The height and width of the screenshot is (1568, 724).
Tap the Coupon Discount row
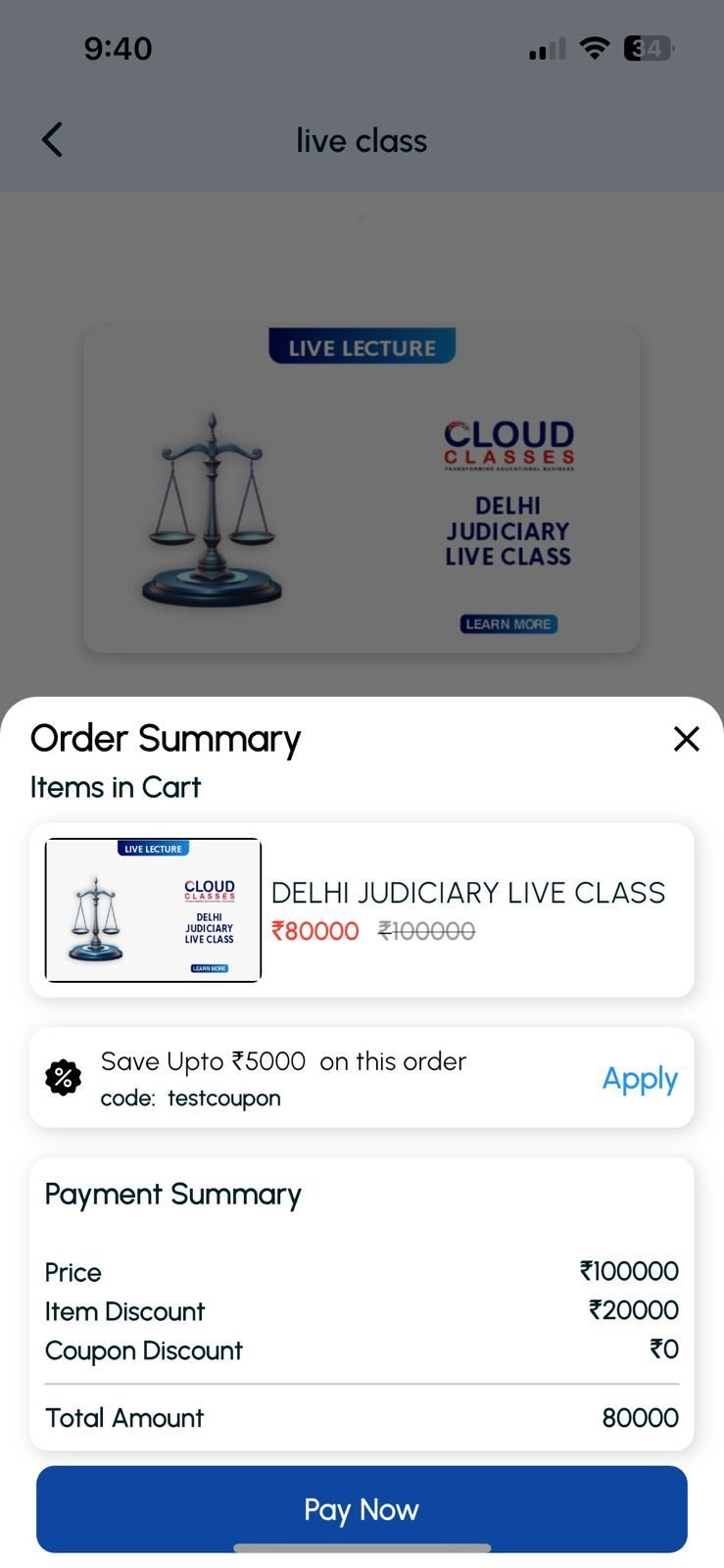pos(362,1350)
